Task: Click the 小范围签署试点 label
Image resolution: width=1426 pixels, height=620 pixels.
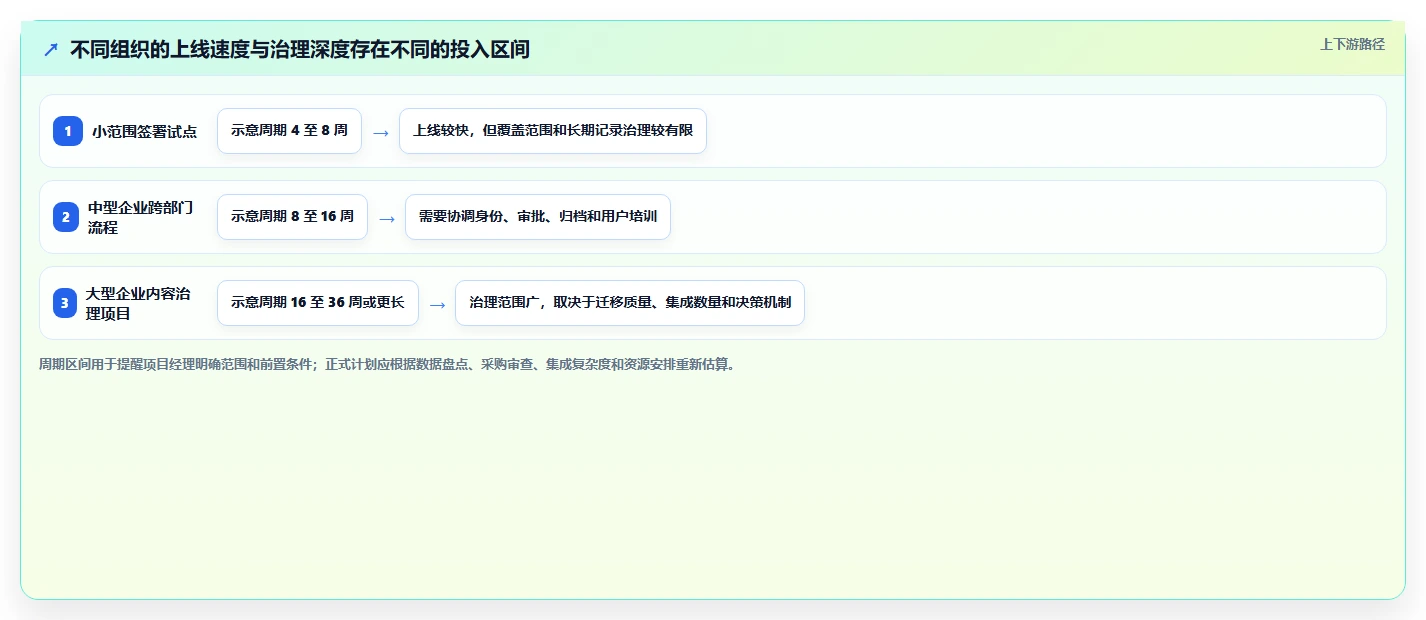Action: (145, 131)
